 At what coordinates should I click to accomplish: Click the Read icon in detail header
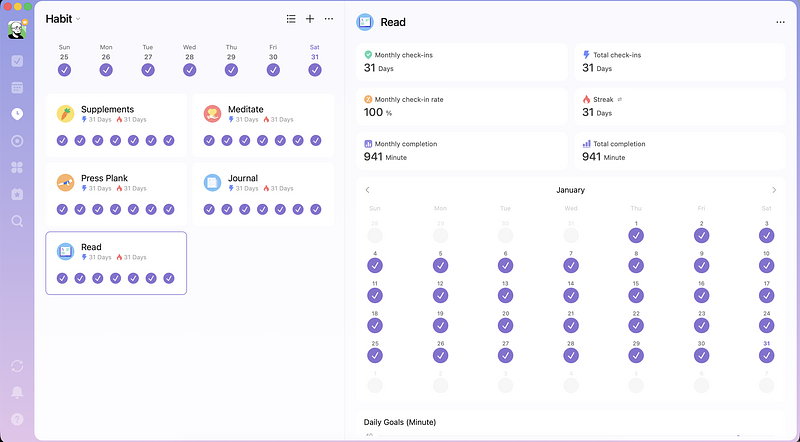click(365, 22)
